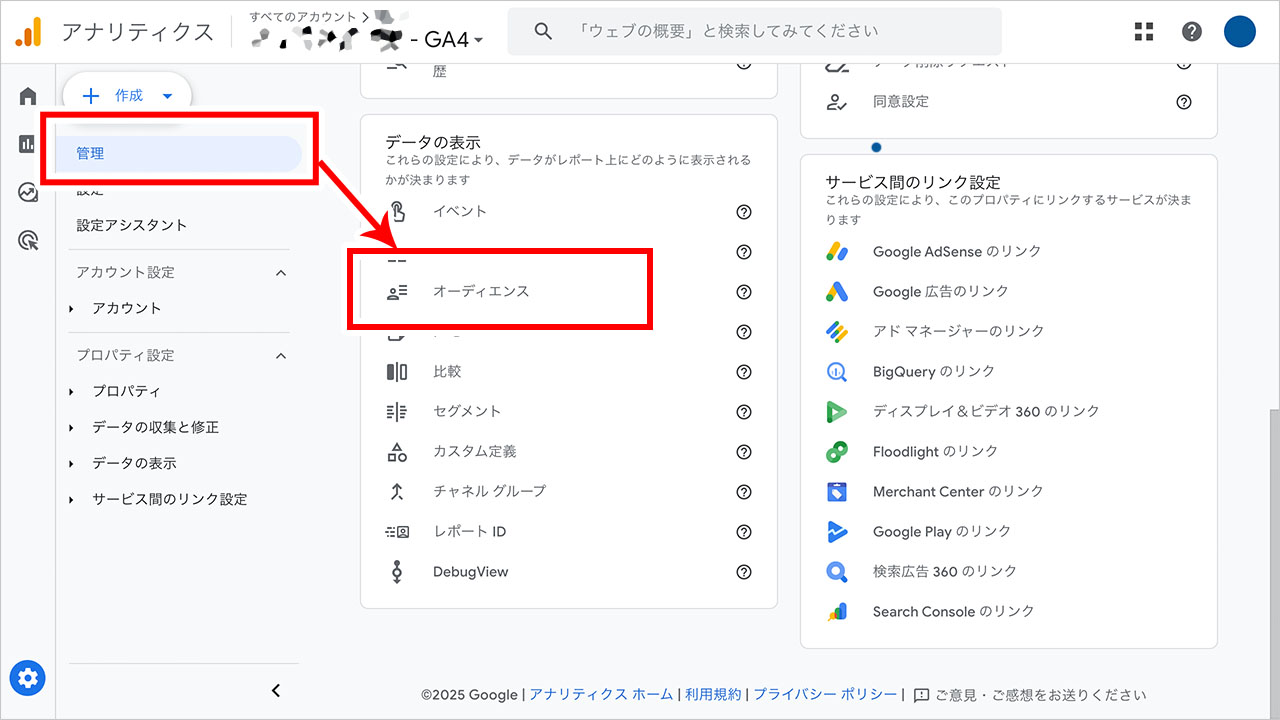Show help for イベント

pyautogui.click(x=744, y=212)
